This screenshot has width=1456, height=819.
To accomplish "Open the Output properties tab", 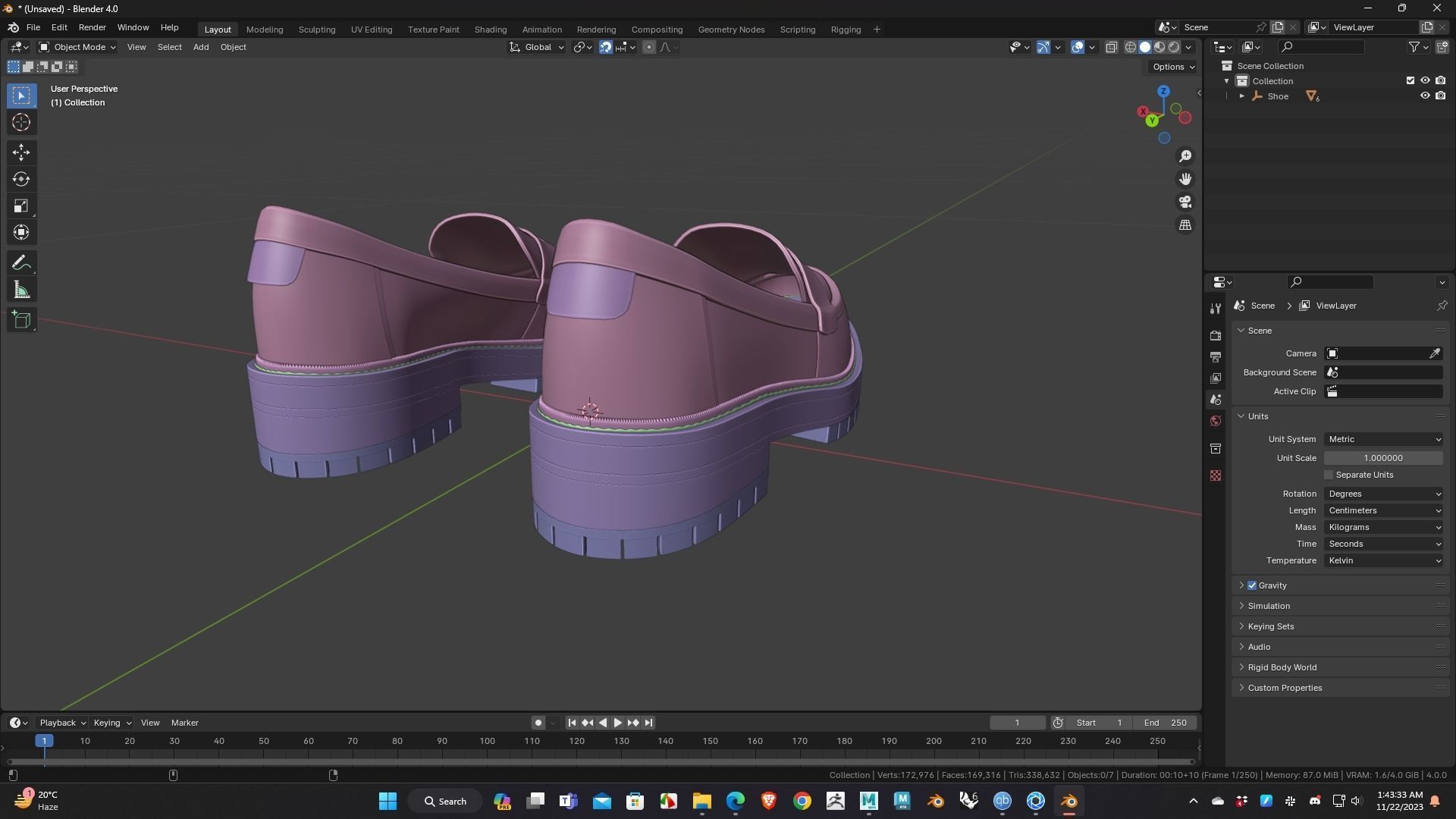I will coord(1216,356).
